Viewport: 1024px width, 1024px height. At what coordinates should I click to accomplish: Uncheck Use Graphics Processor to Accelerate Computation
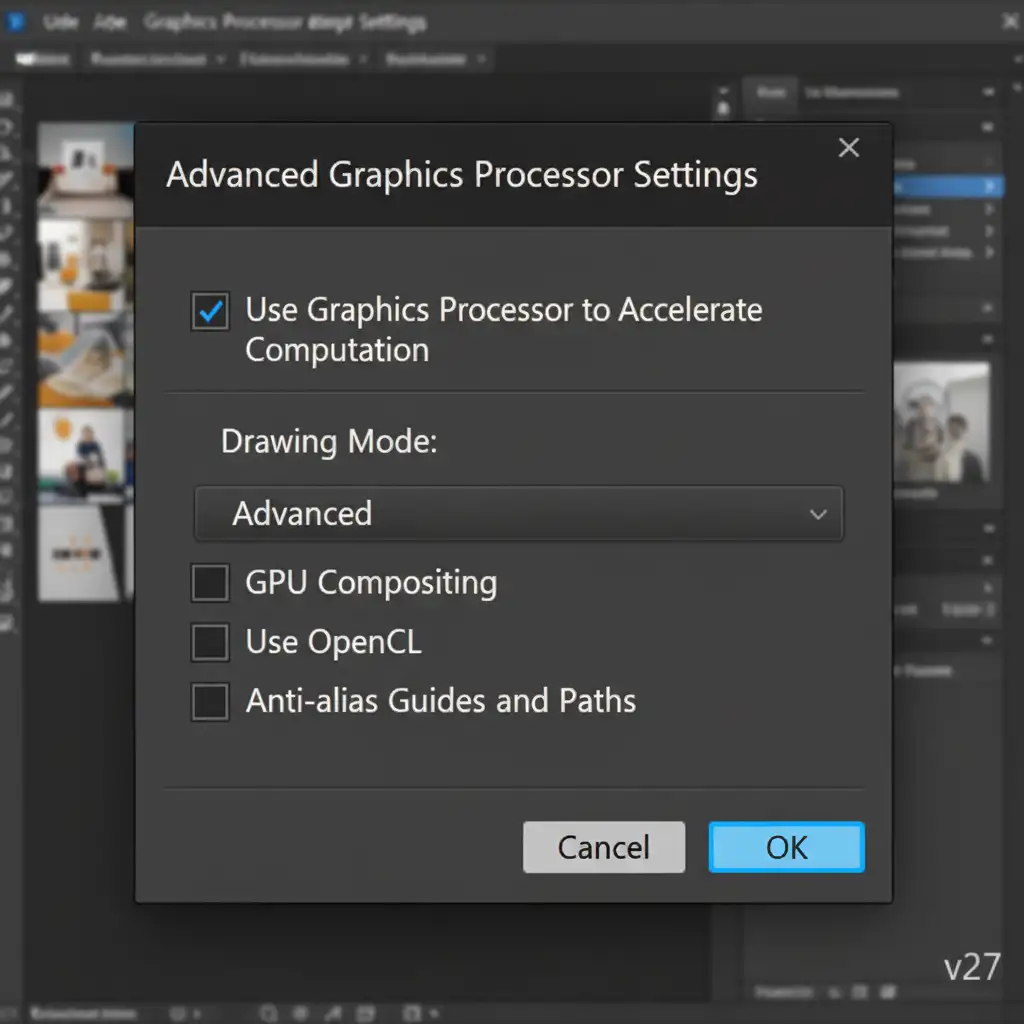(x=210, y=312)
